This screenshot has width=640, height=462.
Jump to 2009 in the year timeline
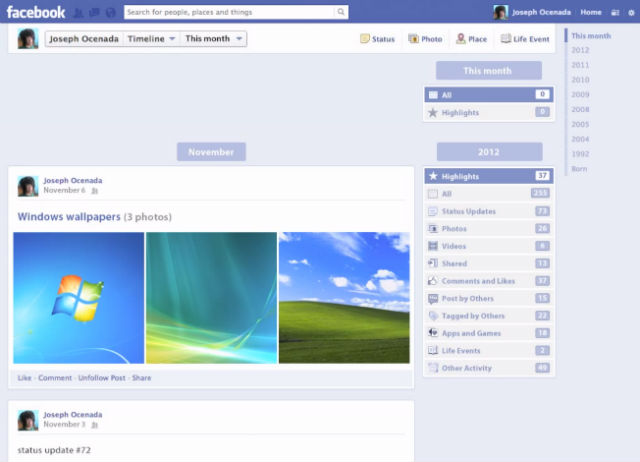(x=580, y=94)
